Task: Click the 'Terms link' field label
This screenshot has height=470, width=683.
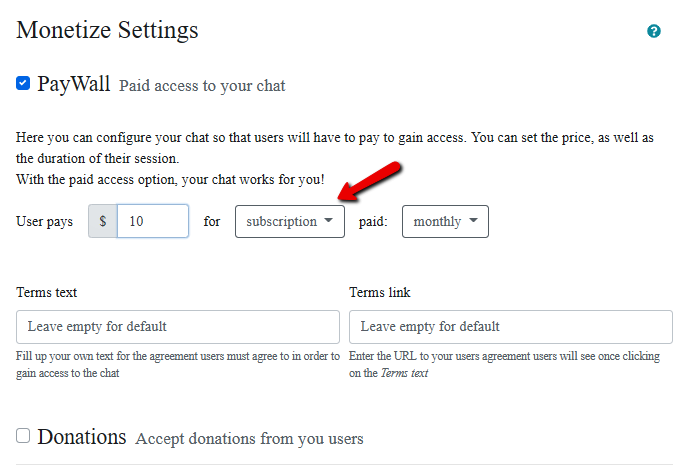Action: pyautogui.click(x=380, y=293)
